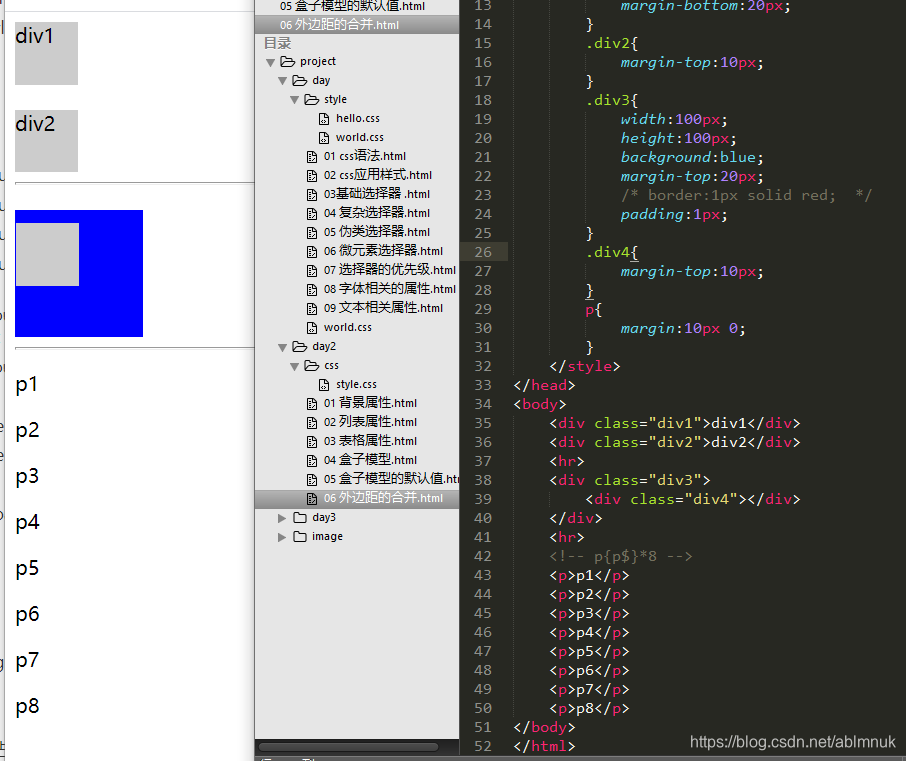This screenshot has height=761, width=906.
Task: Click file icon of 04 复杂选择器.html
Action: (x=312, y=214)
